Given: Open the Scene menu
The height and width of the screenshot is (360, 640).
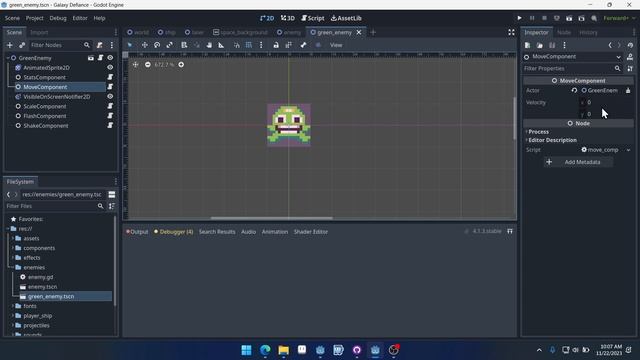Looking at the screenshot, I should 12,18.
